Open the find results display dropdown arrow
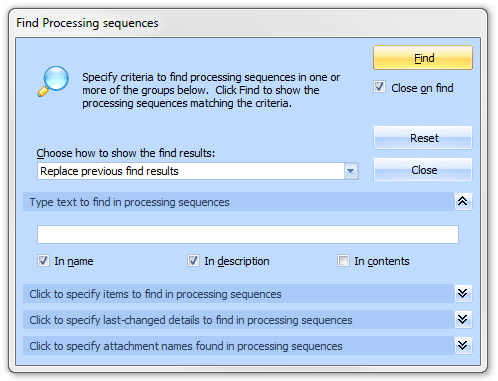Image resolution: width=498 pixels, height=381 pixels. click(351, 171)
